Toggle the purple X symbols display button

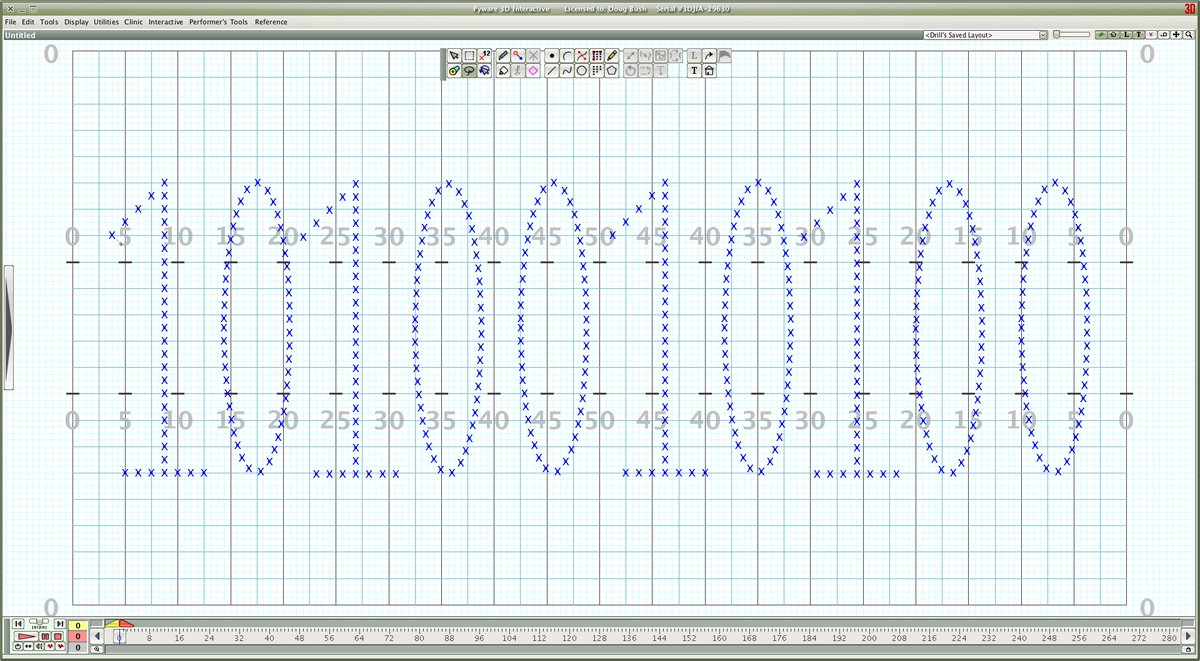pos(1151,35)
